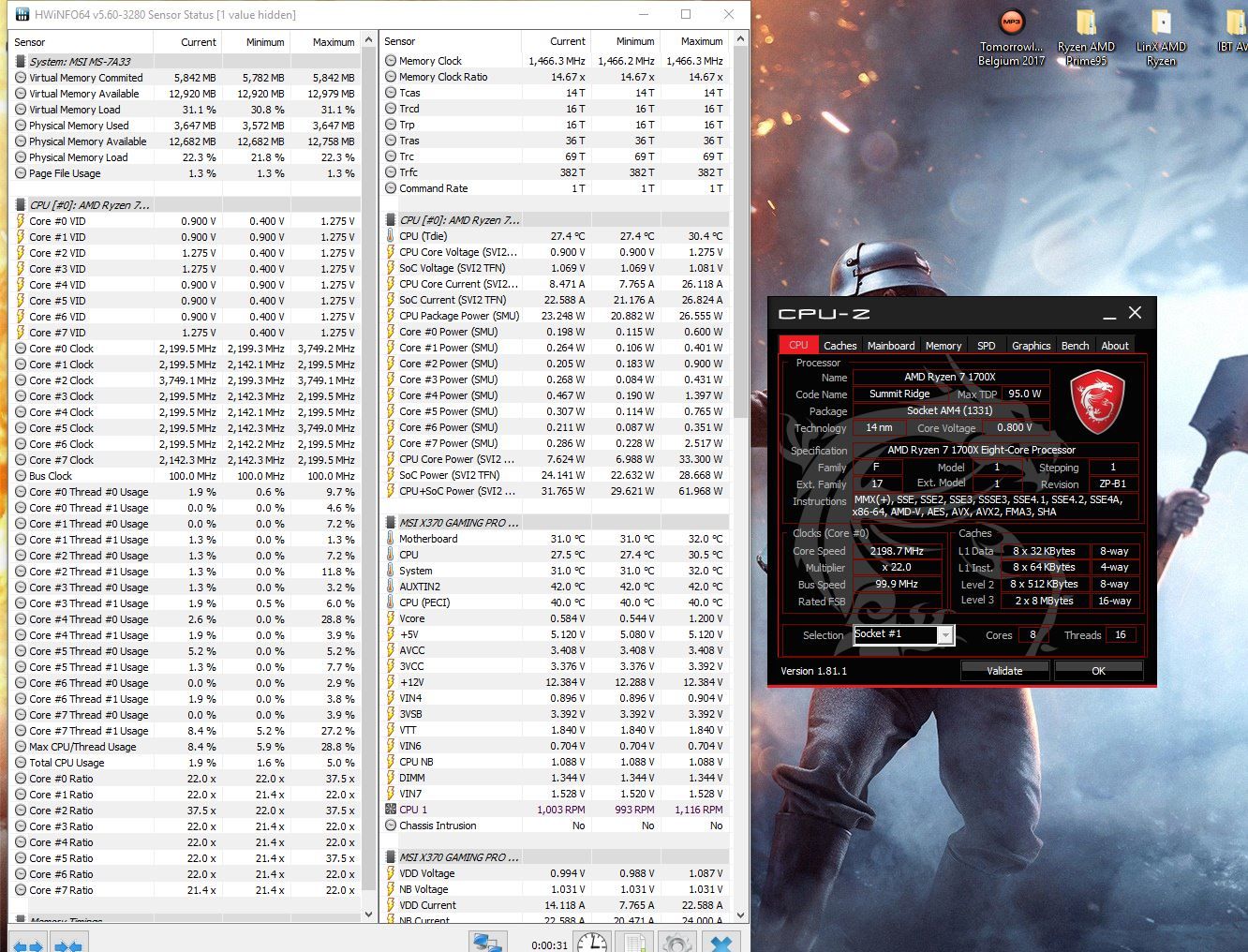
Task: Click the fan icon beside CPU 1 RPM row
Action: [x=391, y=810]
